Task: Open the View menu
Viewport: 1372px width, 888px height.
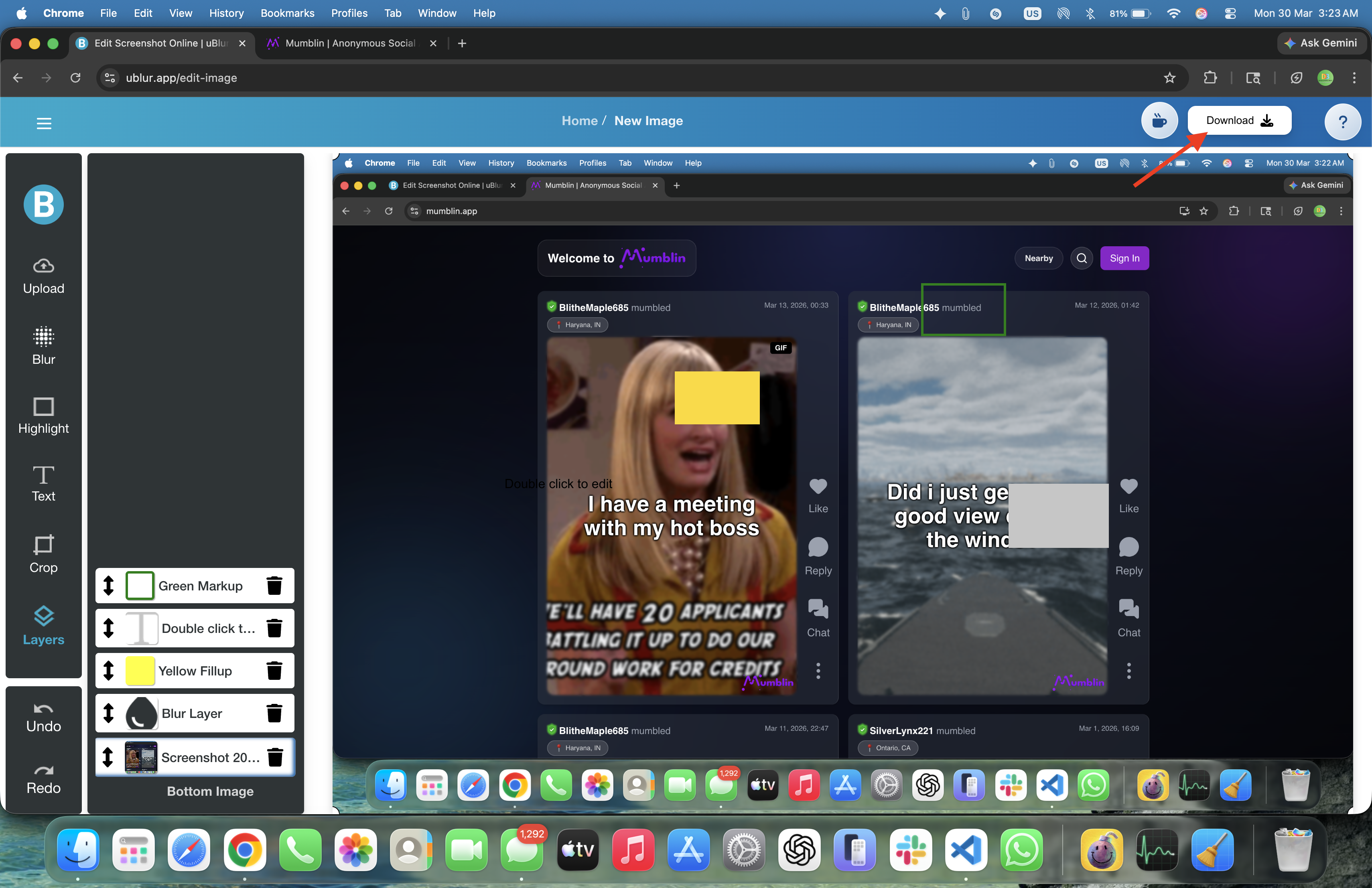Action: pyautogui.click(x=181, y=13)
